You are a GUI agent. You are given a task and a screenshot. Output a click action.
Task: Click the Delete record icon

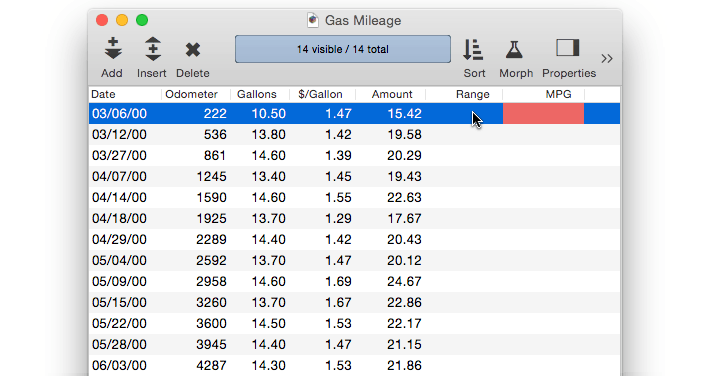193,50
